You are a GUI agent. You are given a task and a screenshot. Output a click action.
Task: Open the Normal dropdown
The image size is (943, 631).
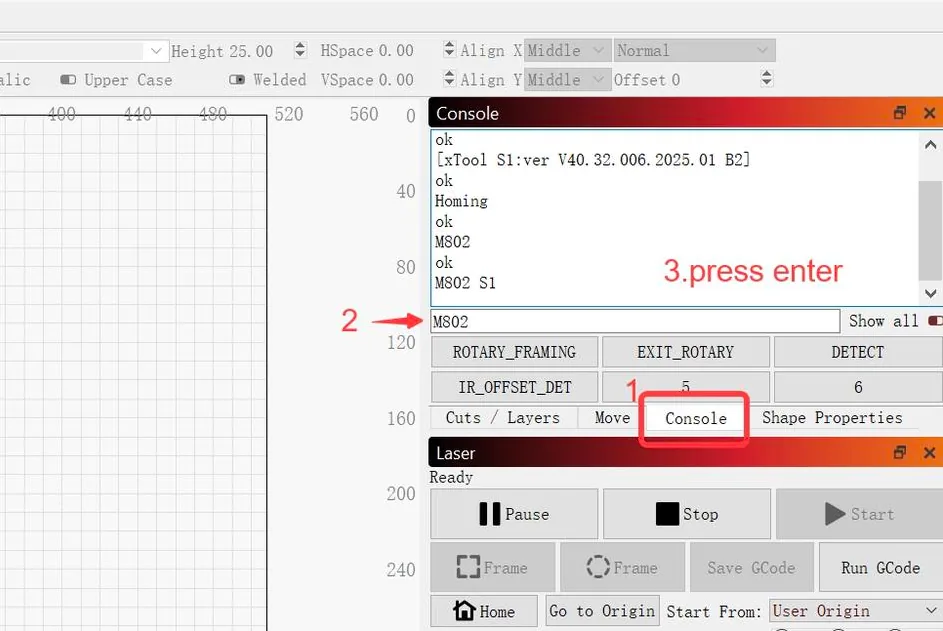point(695,51)
